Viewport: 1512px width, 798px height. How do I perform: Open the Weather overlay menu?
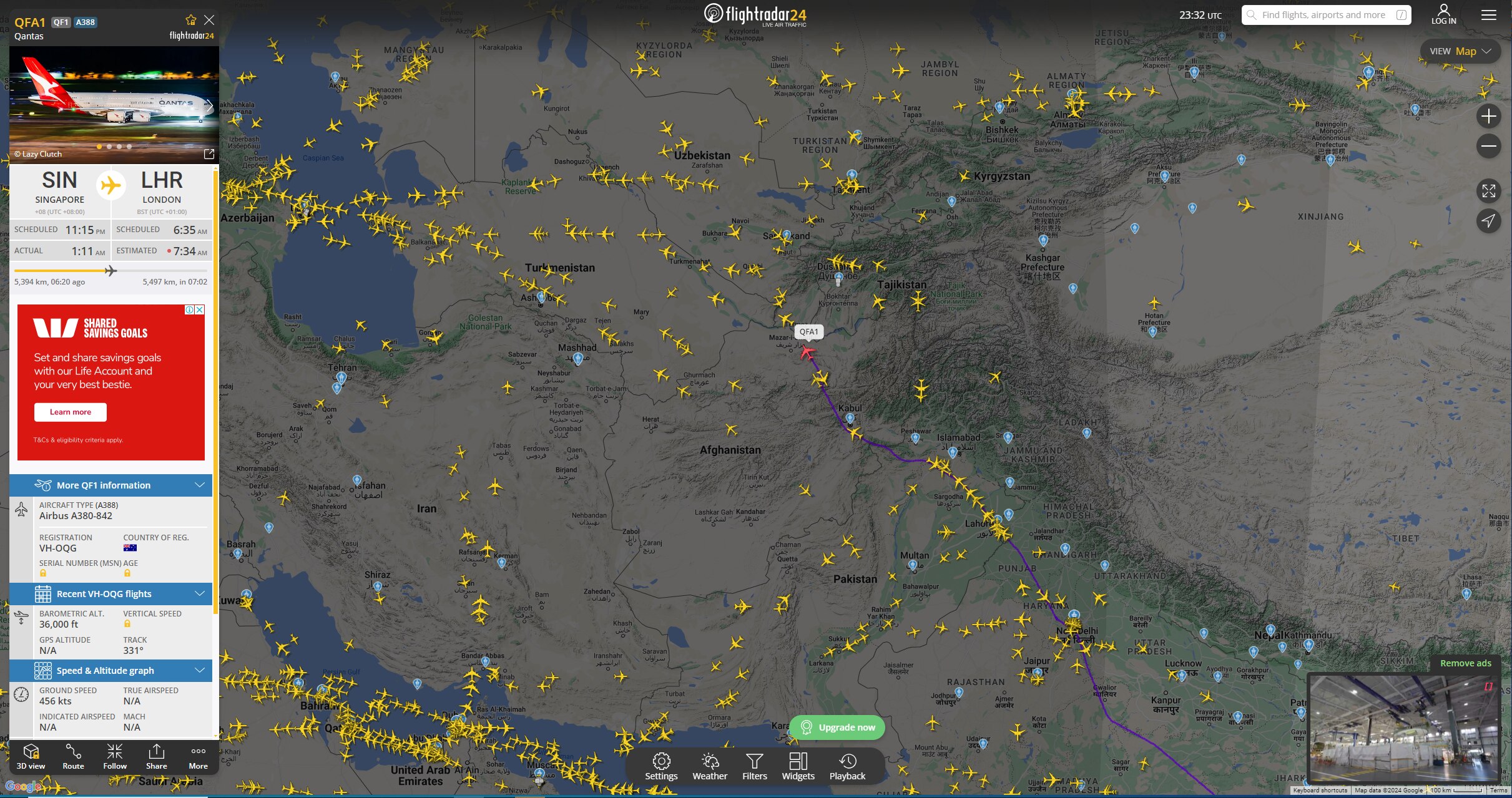[x=710, y=766]
